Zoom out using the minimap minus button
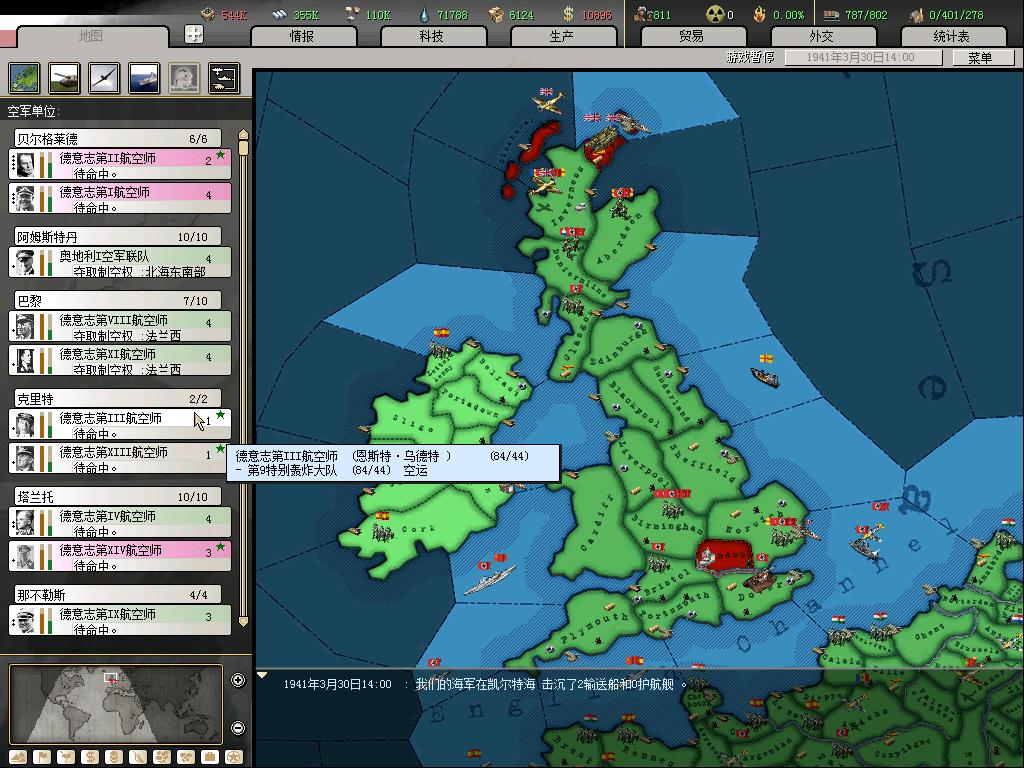Image resolution: width=1024 pixels, height=768 pixels. tap(238, 728)
